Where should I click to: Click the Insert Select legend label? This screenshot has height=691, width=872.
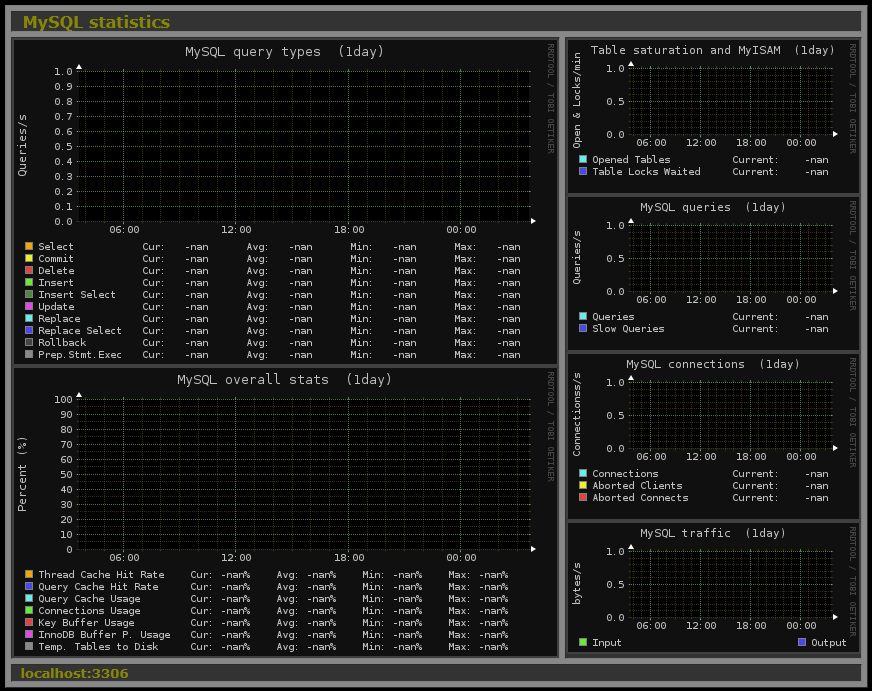point(77,295)
